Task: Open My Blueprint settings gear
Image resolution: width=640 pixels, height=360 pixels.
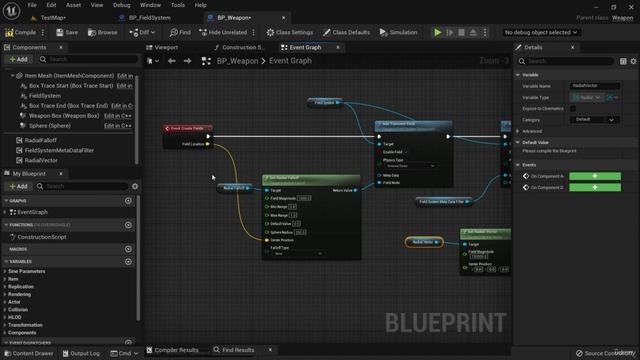Action: coord(135,186)
